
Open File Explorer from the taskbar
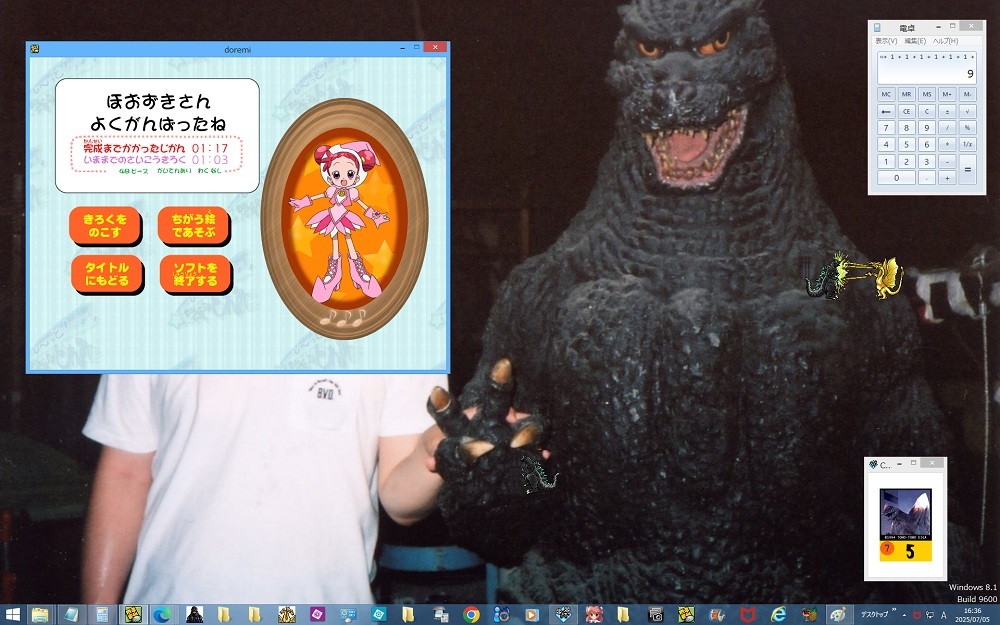tap(40, 615)
